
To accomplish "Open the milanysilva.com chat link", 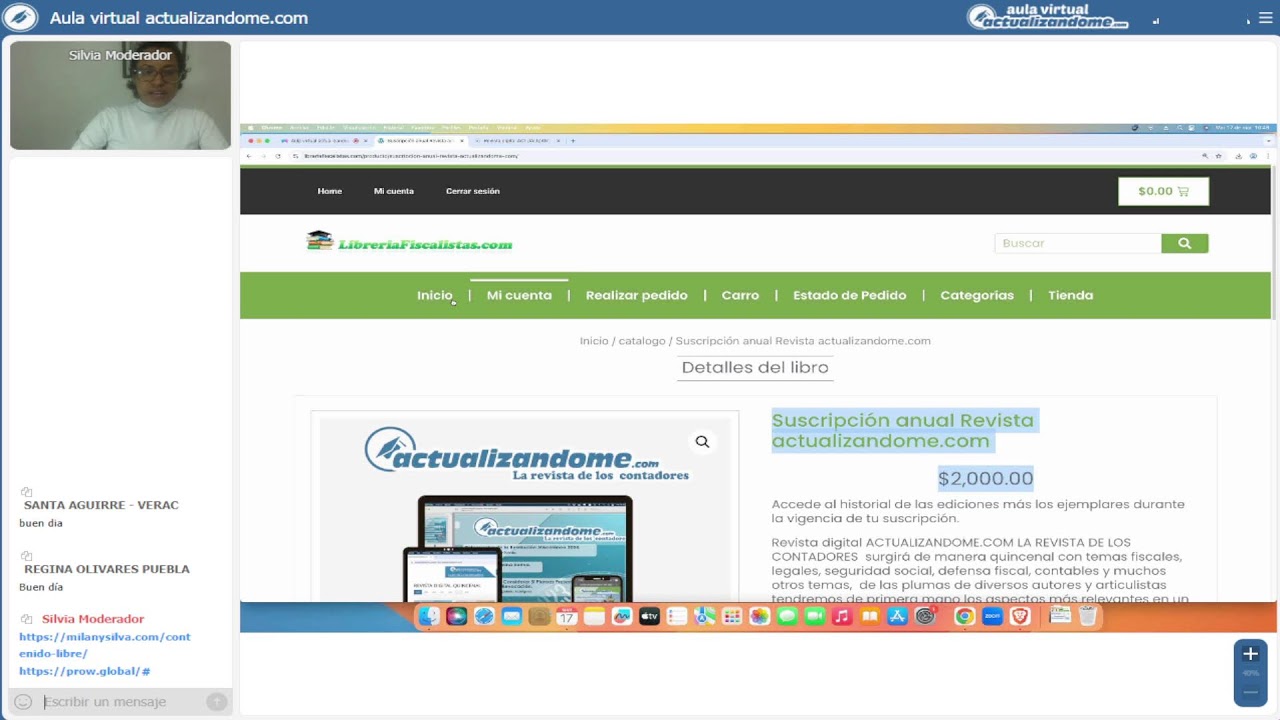I will (104, 645).
